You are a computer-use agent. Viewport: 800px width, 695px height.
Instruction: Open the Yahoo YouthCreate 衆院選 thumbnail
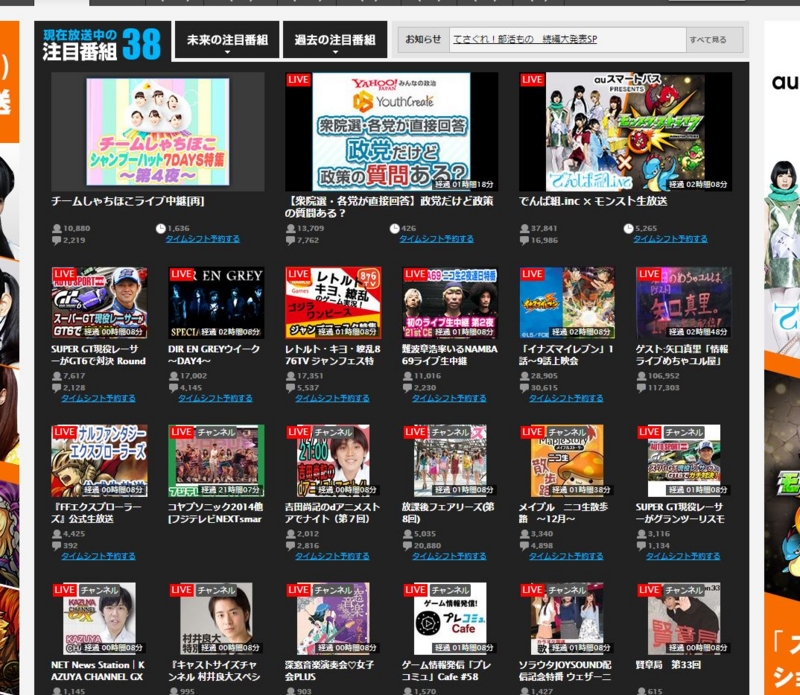tap(391, 132)
